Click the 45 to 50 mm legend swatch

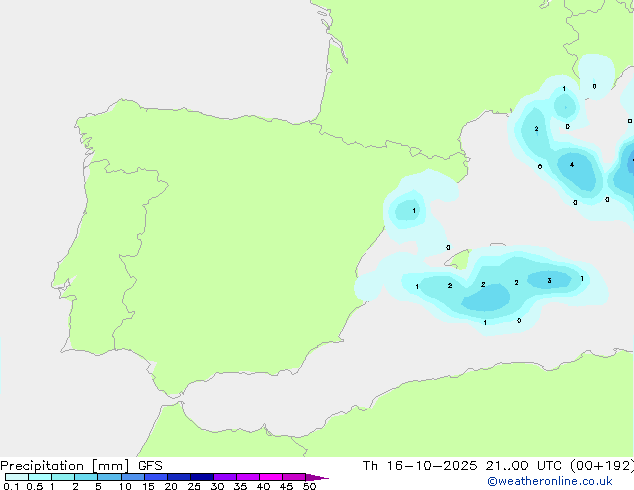tap(294, 477)
